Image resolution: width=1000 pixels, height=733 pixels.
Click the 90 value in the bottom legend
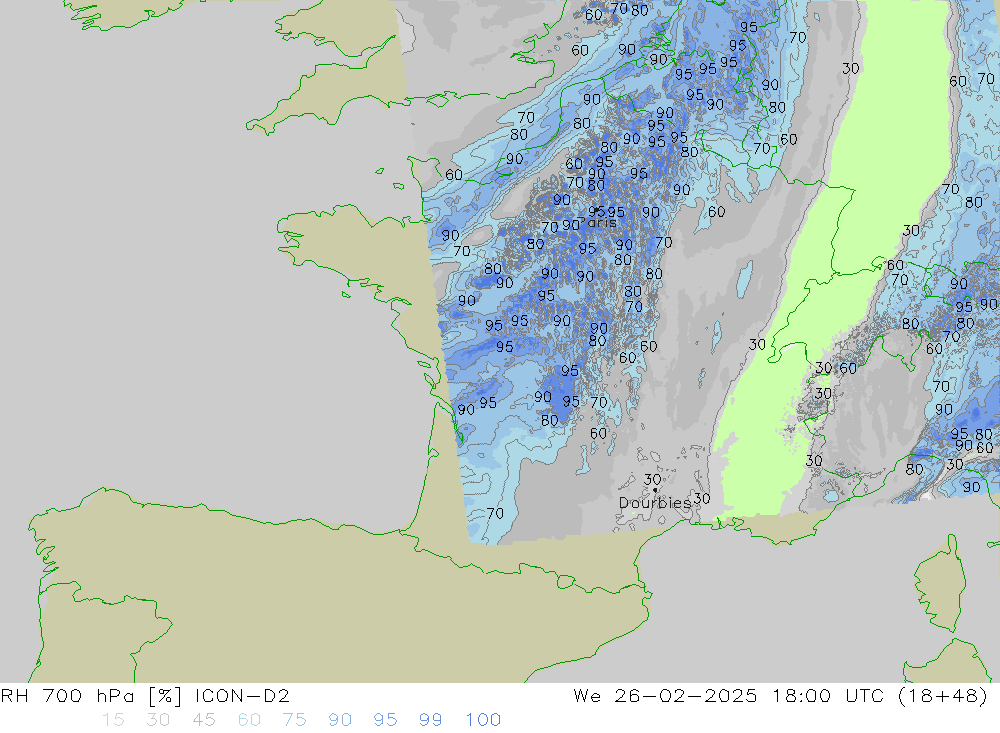[x=340, y=720]
